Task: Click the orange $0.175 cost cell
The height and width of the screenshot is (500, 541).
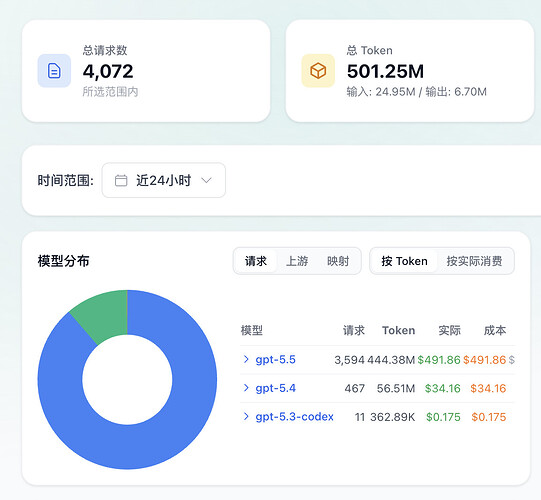Action: [489, 417]
